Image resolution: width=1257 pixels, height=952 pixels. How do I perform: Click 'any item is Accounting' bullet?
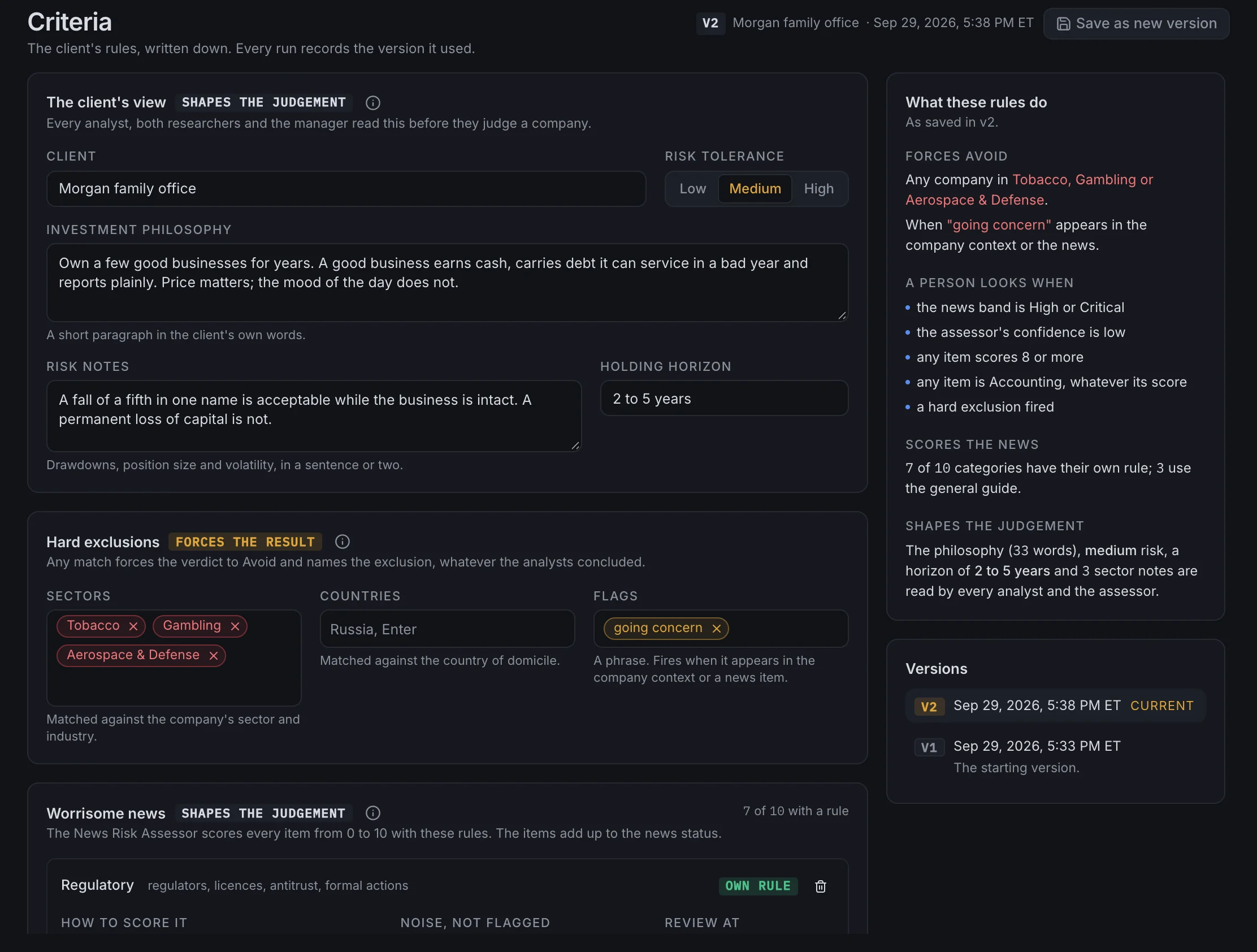1051,382
